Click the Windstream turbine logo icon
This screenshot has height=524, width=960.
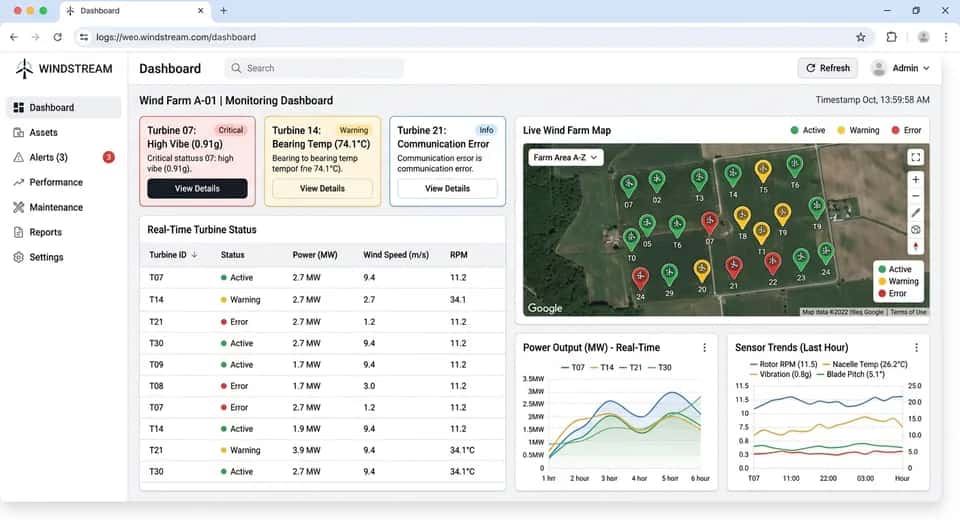(x=24, y=69)
